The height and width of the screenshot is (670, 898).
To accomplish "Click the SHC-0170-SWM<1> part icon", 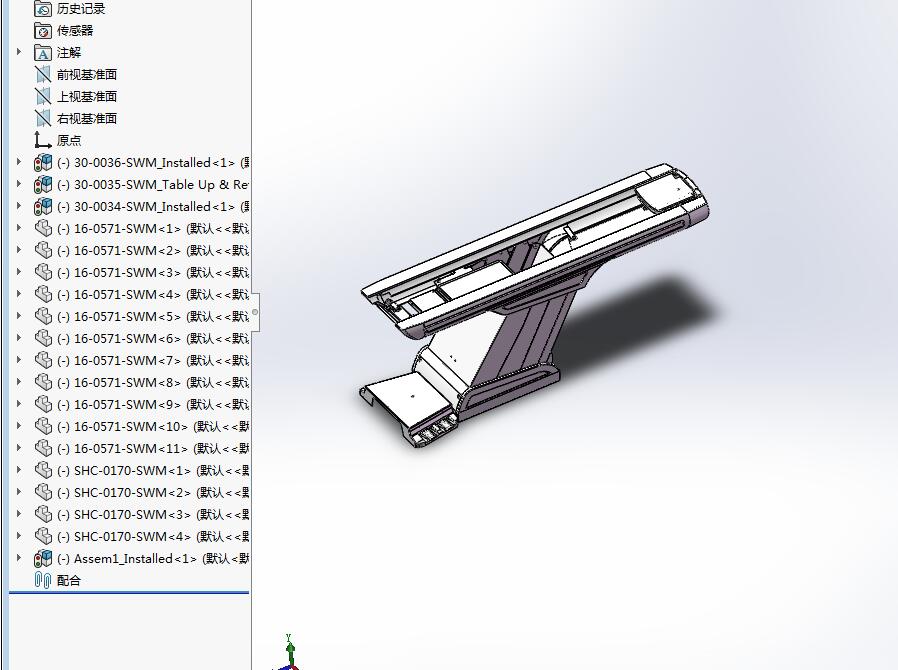I will coord(43,470).
